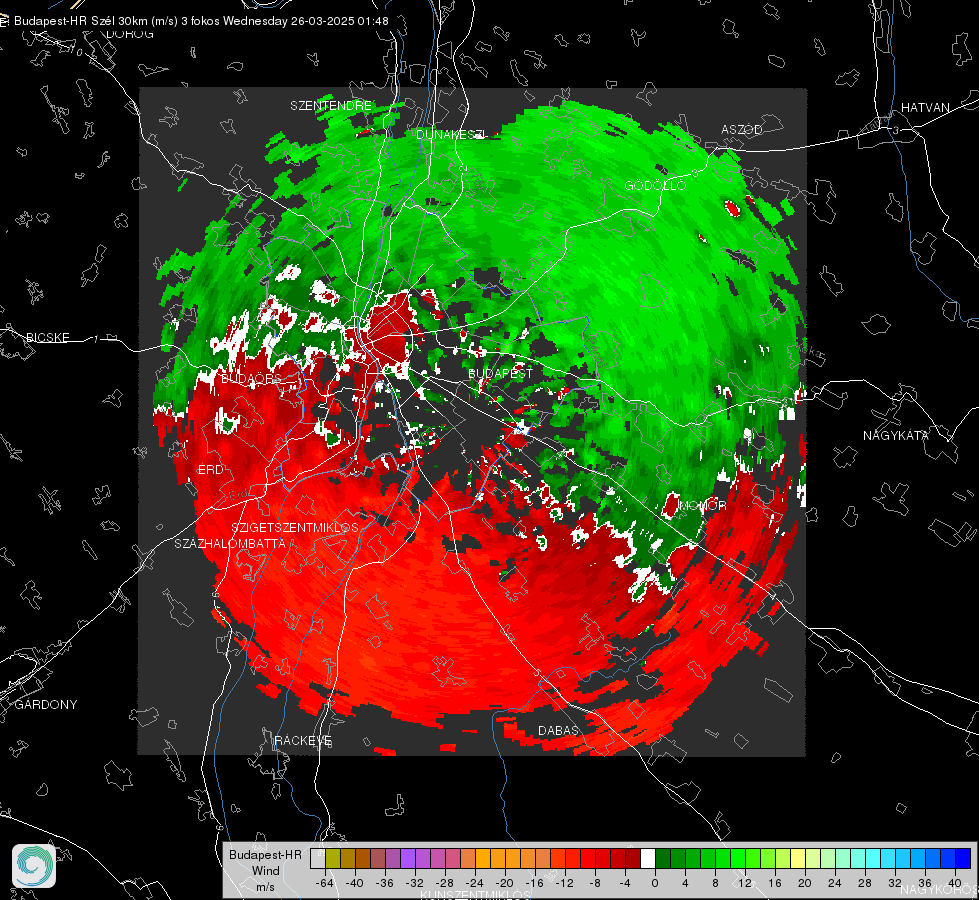
Task: Click the -12 legend value
Action: [564, 883]
